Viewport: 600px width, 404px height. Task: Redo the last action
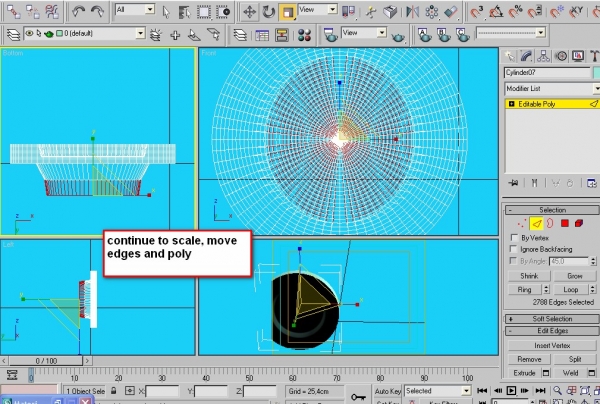[97, 12]
